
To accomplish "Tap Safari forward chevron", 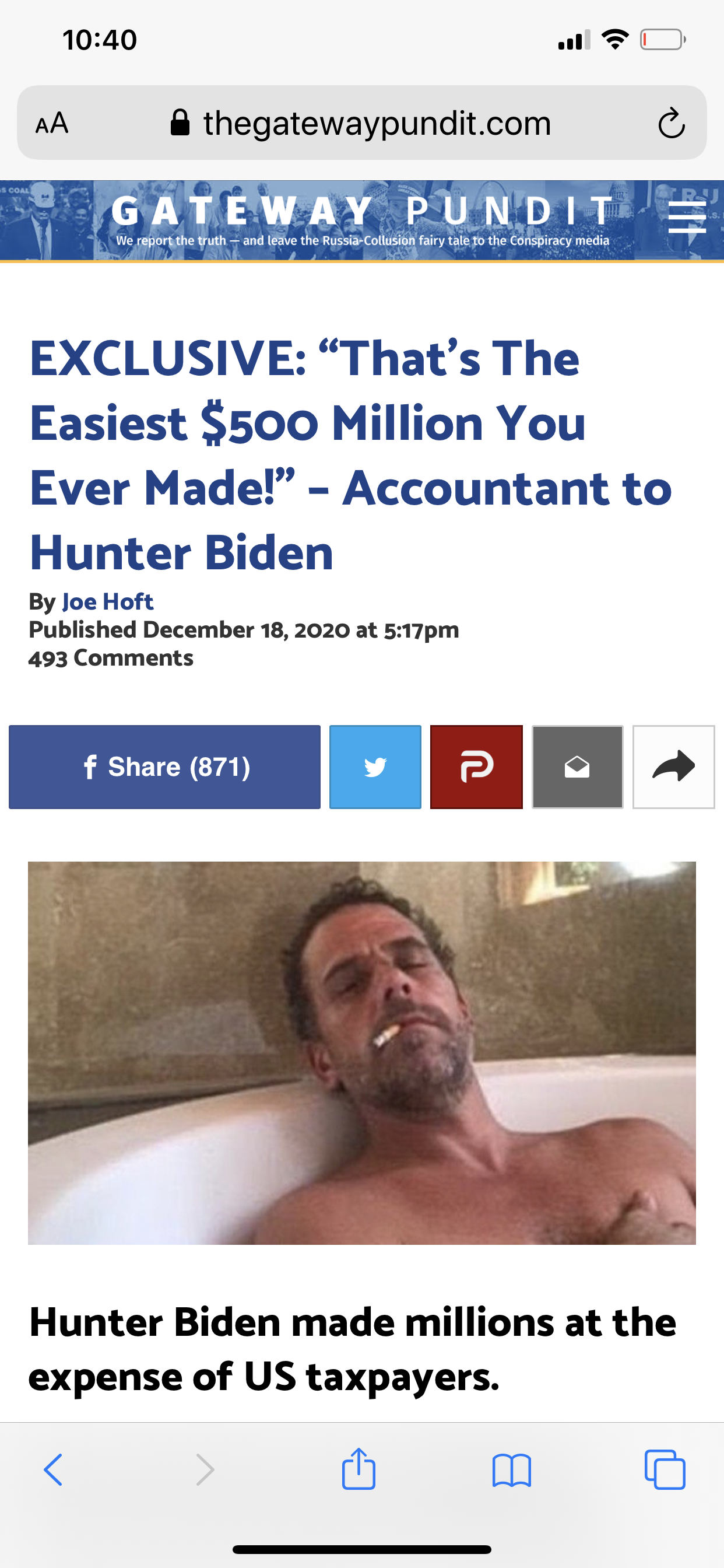I will pyautogui.click(x=205, y=1469).
